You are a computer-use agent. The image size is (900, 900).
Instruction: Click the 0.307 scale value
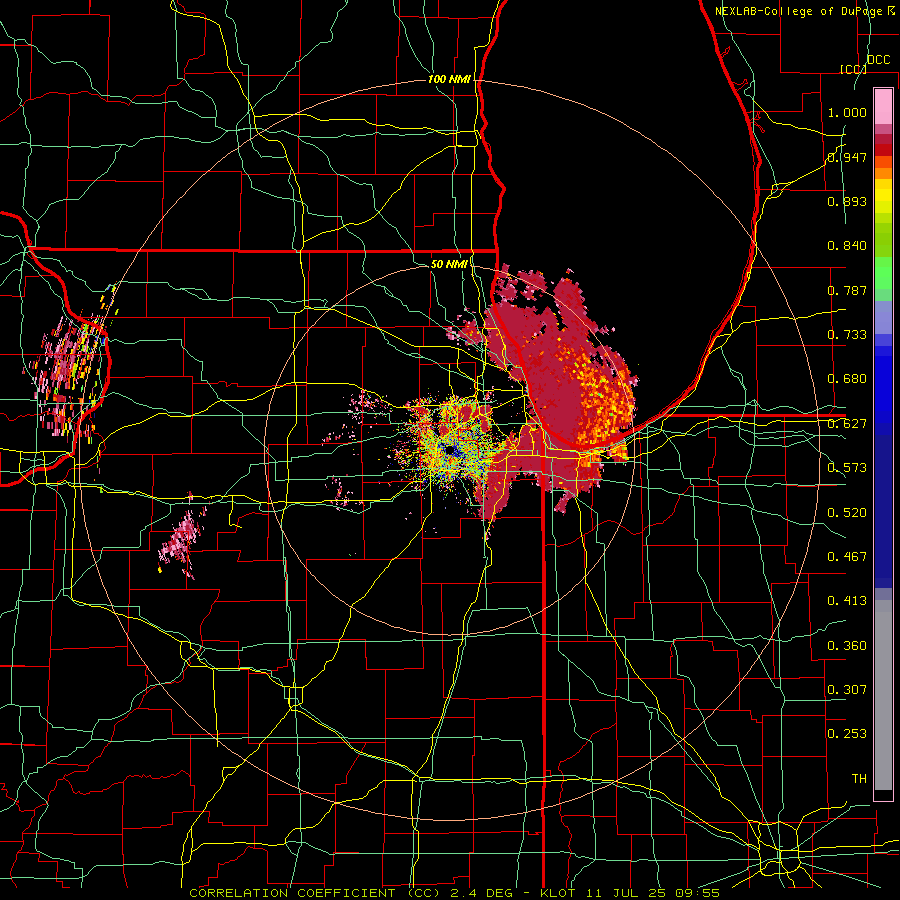click(x=847, y=690)
